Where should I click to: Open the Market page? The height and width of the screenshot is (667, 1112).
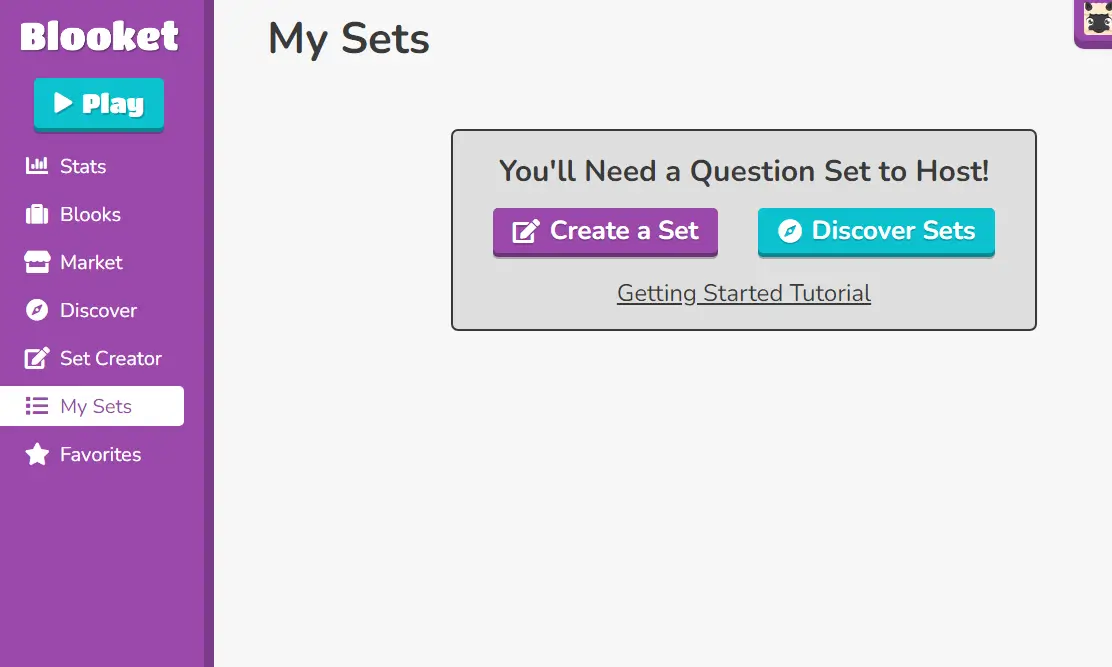click(x=92, y=262)
